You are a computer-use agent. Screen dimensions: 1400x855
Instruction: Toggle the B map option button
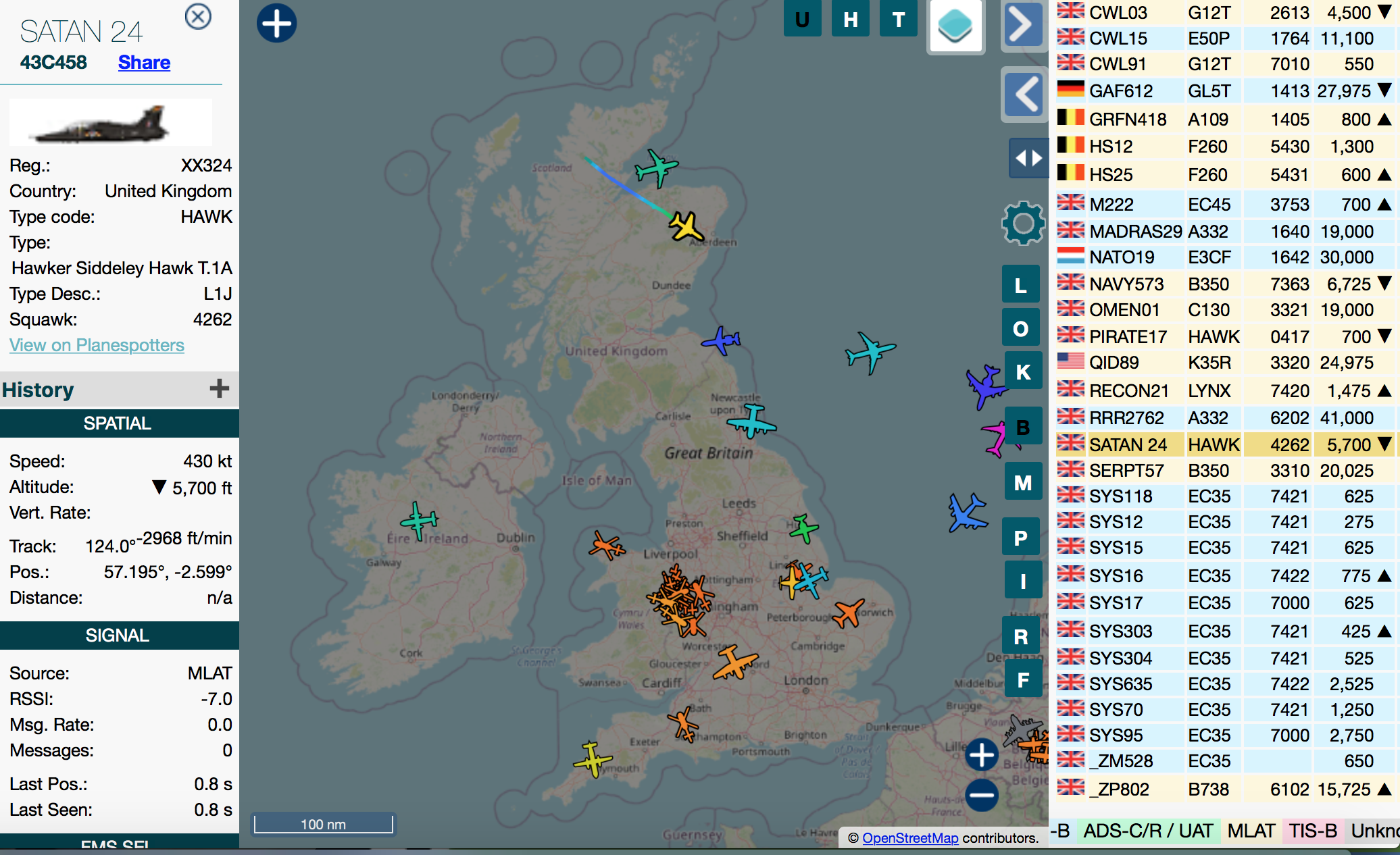(1023, 427)
